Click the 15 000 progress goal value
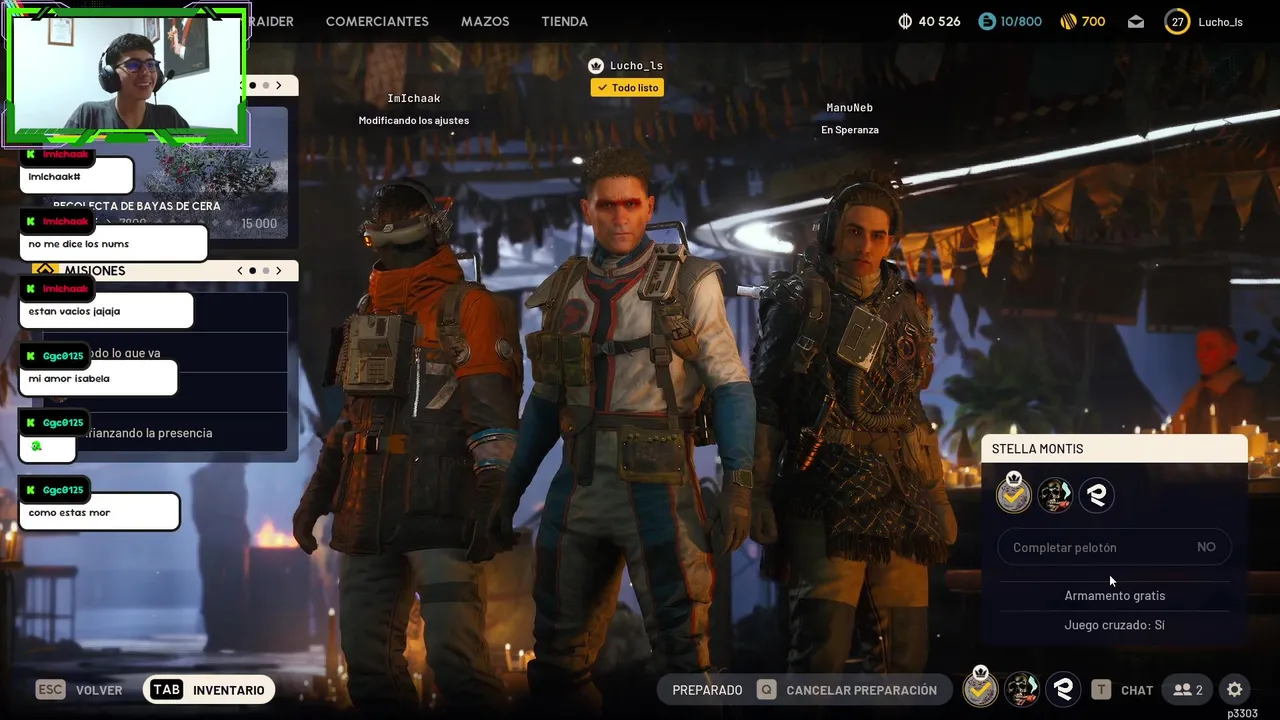The width and height of the screenshot is (1280, 720). pos(259,223)
